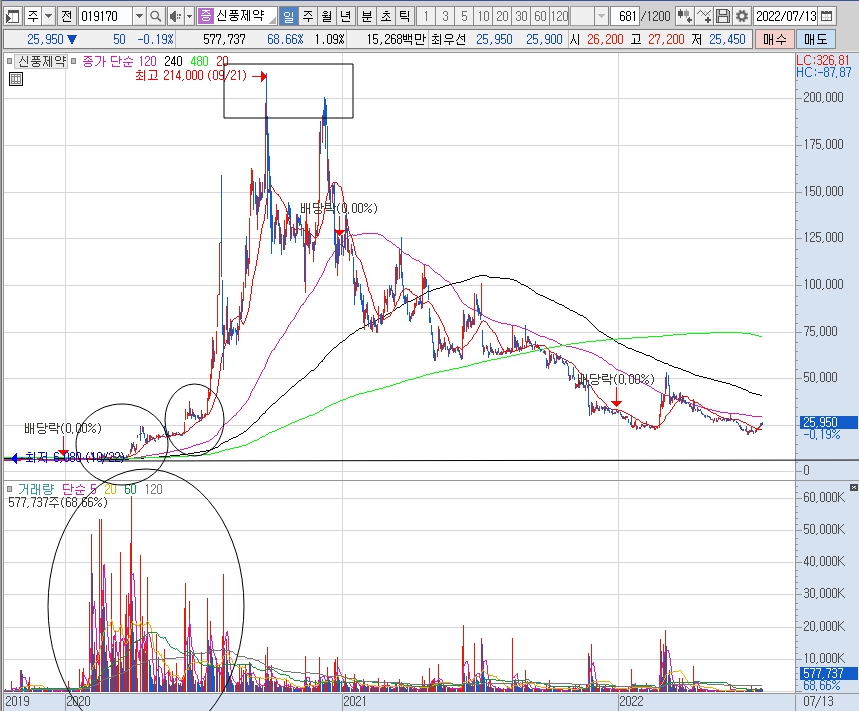Choose the 30 interval button

pyautogui.click(x=521, y=16)
